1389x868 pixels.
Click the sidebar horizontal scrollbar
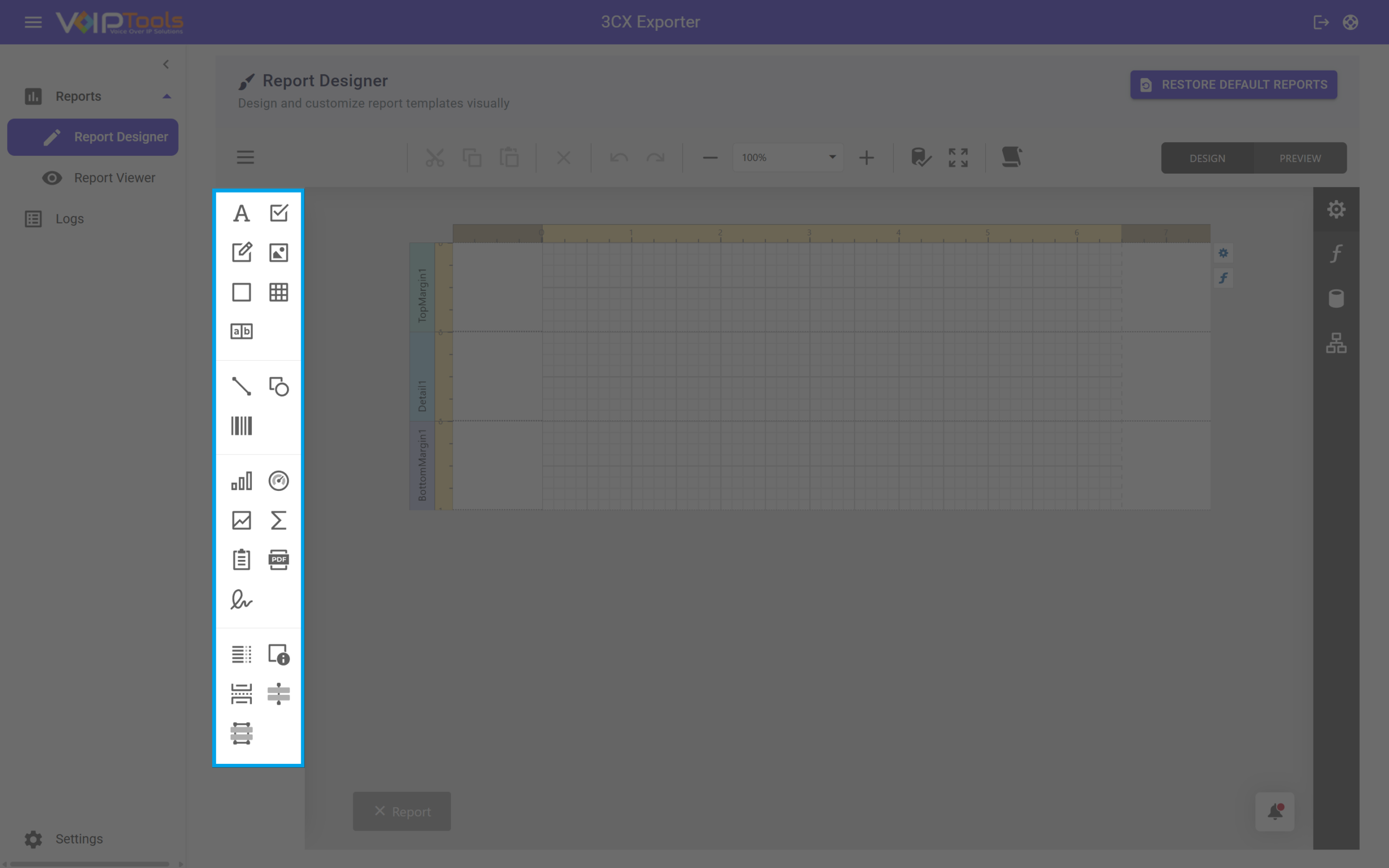(x=90, y=864)
